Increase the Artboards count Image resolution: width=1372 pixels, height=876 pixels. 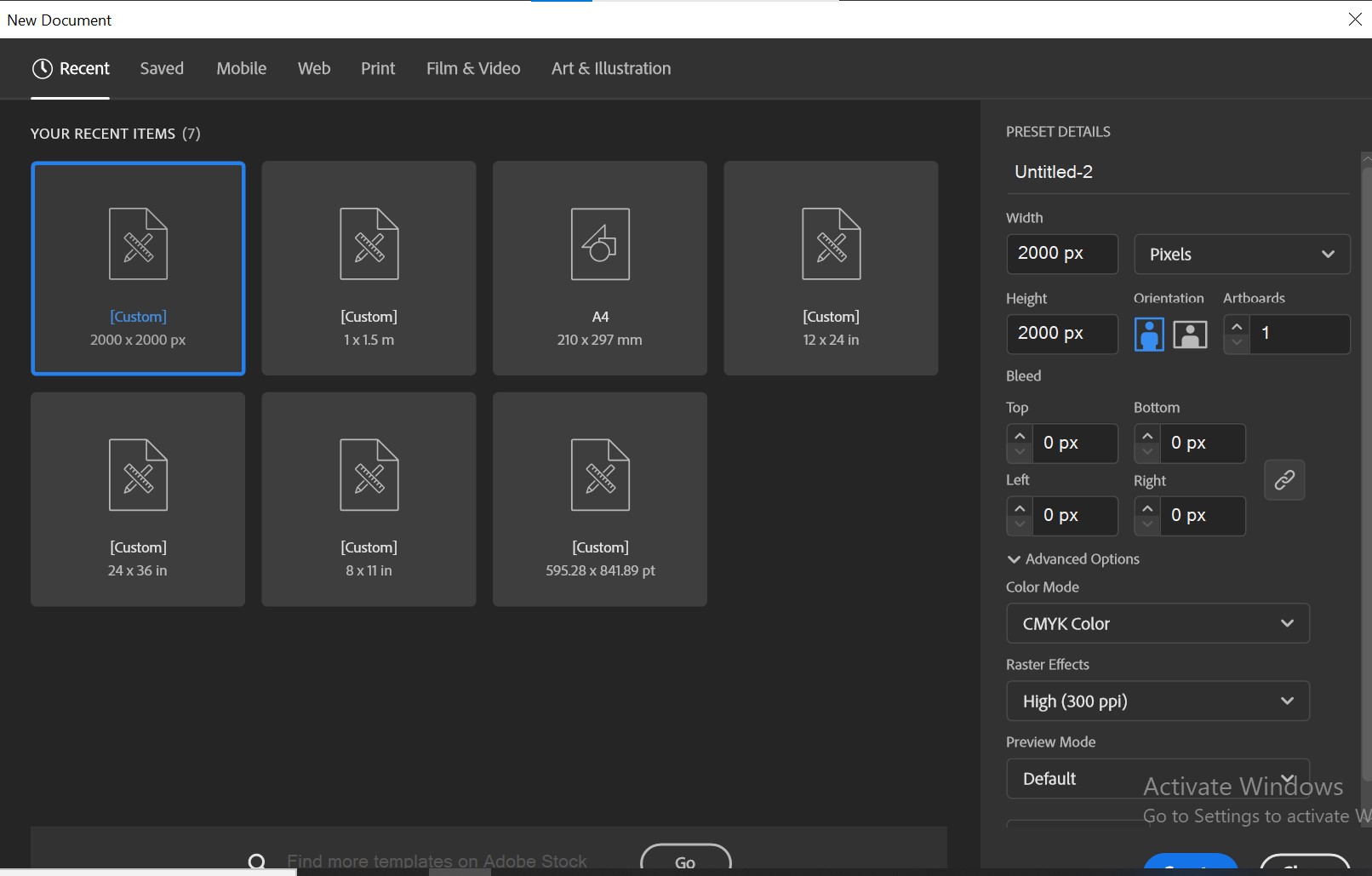click(x=1237, y=326)
